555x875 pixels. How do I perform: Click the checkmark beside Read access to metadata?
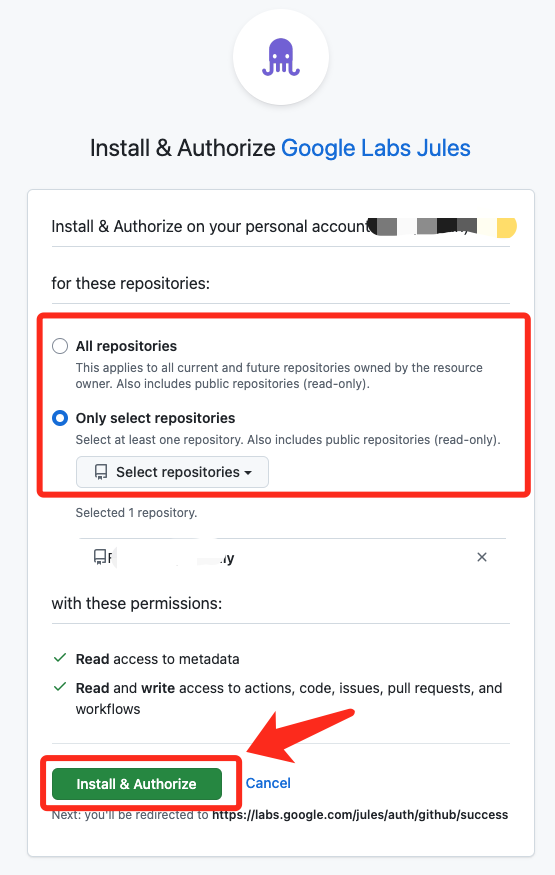60,658
